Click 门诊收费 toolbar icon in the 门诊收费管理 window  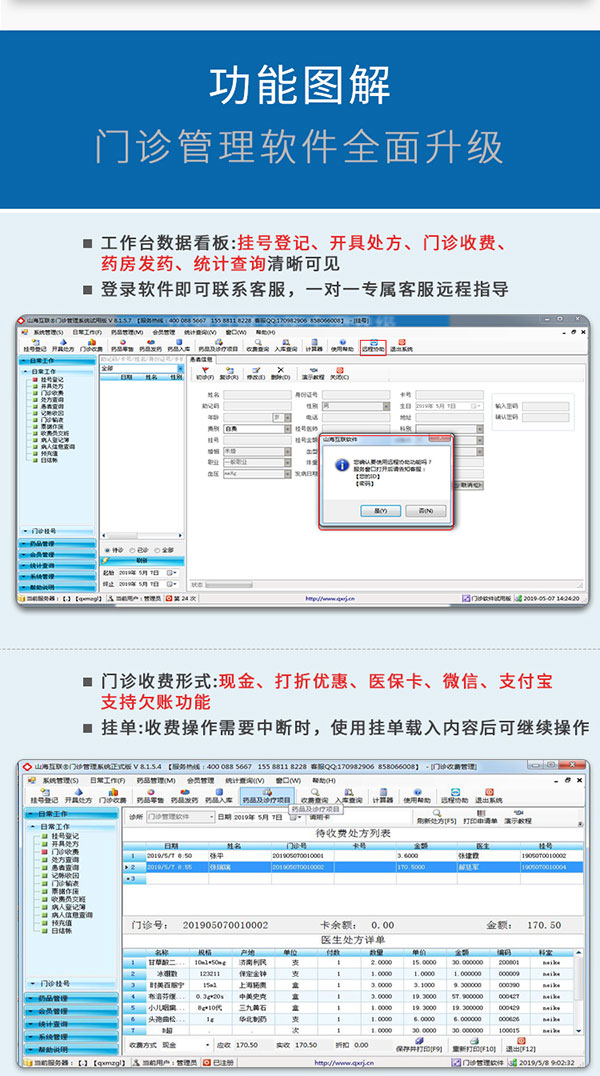pos(111,796)
